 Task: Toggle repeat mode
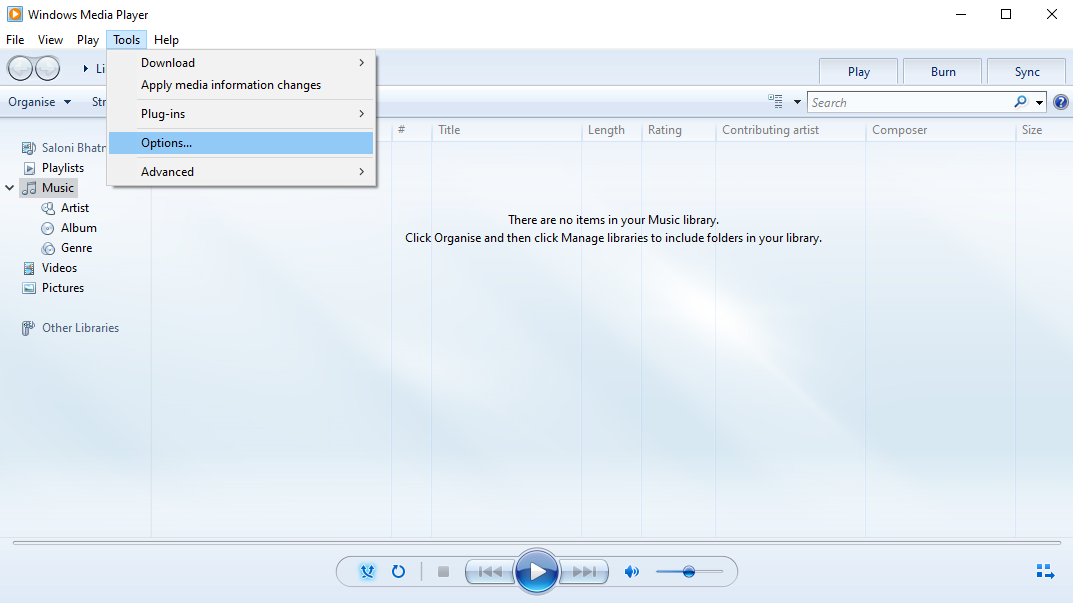tap(398, 572)
